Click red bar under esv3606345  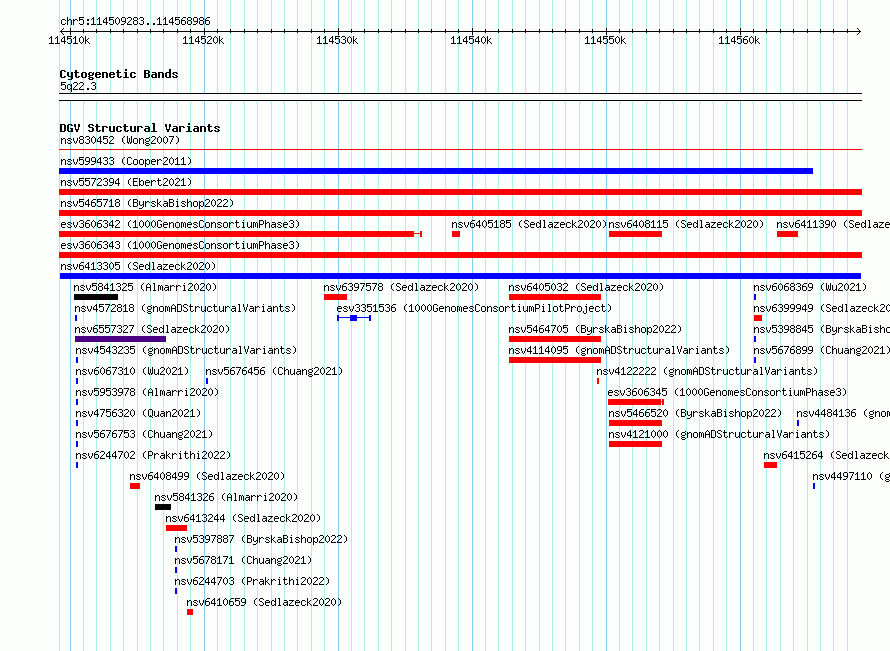point(636,402)
